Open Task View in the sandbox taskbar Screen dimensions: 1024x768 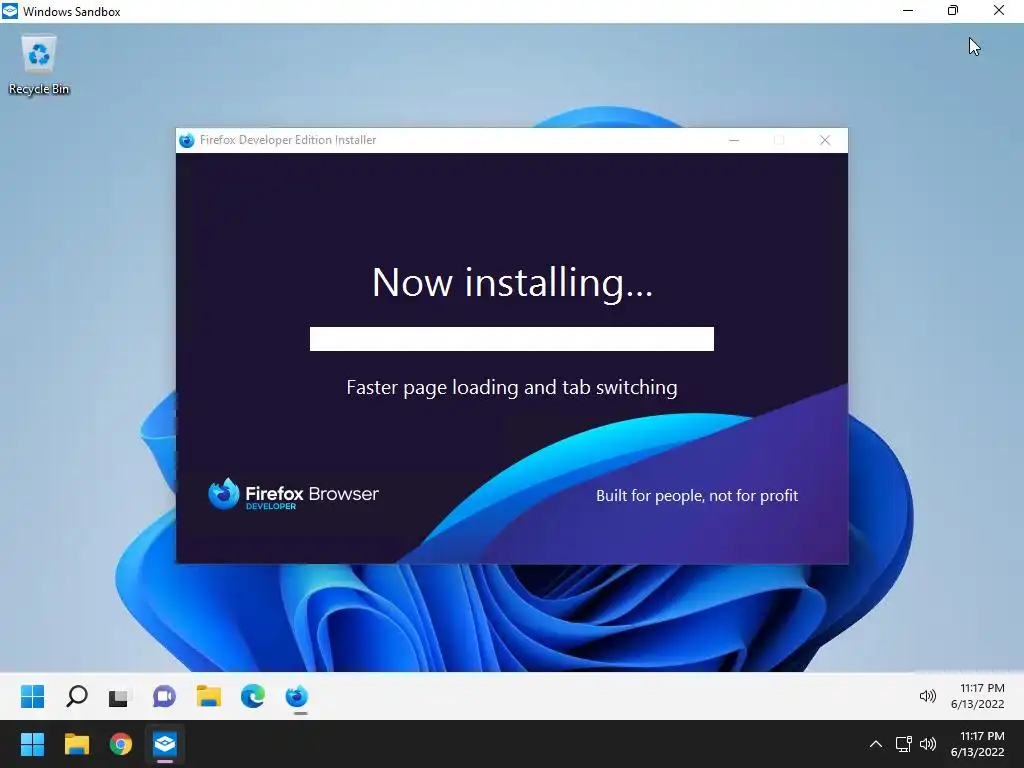[x=120, y=697]
